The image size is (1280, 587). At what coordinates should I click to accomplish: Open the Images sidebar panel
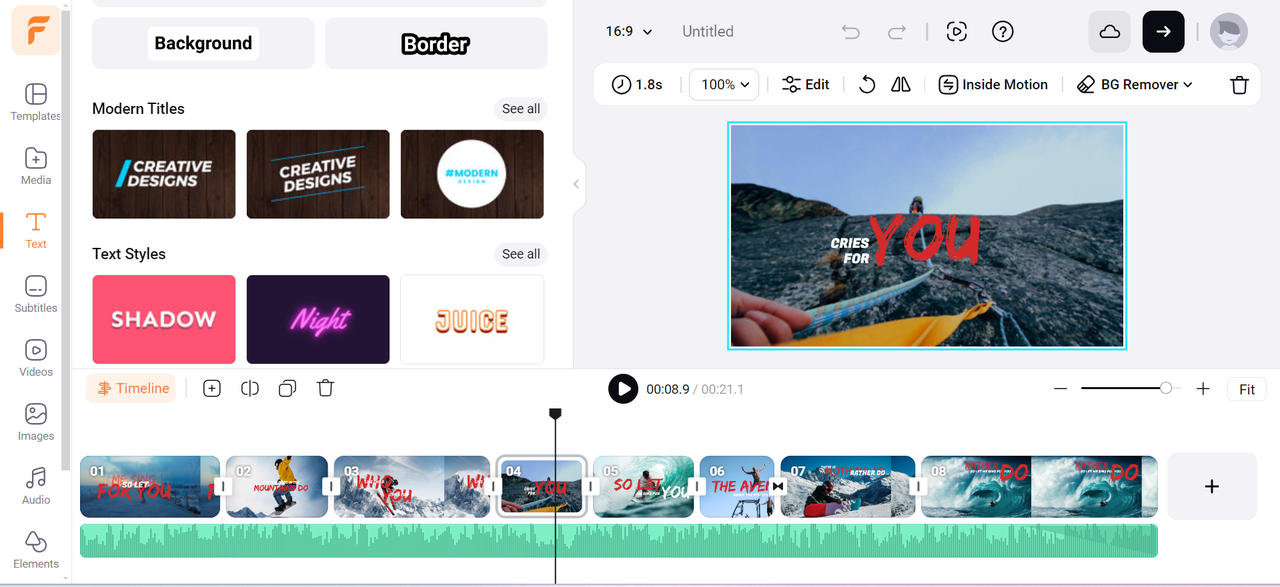tap(36, 423)
